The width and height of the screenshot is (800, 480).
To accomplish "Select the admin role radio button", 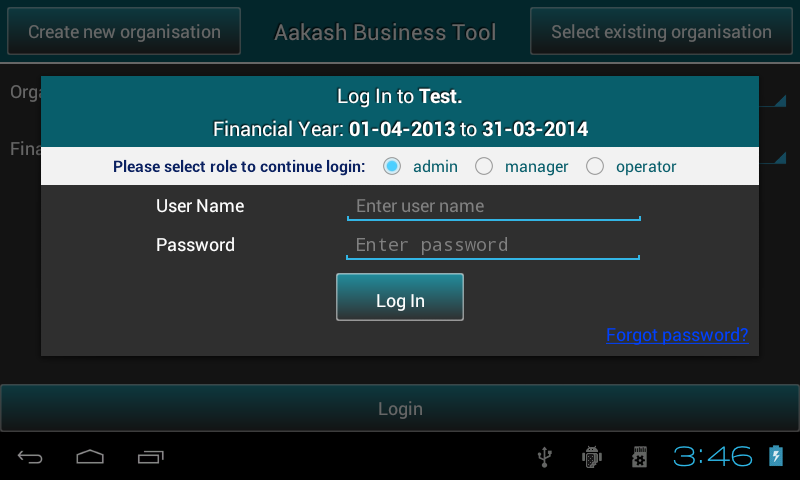I will 392,166.
